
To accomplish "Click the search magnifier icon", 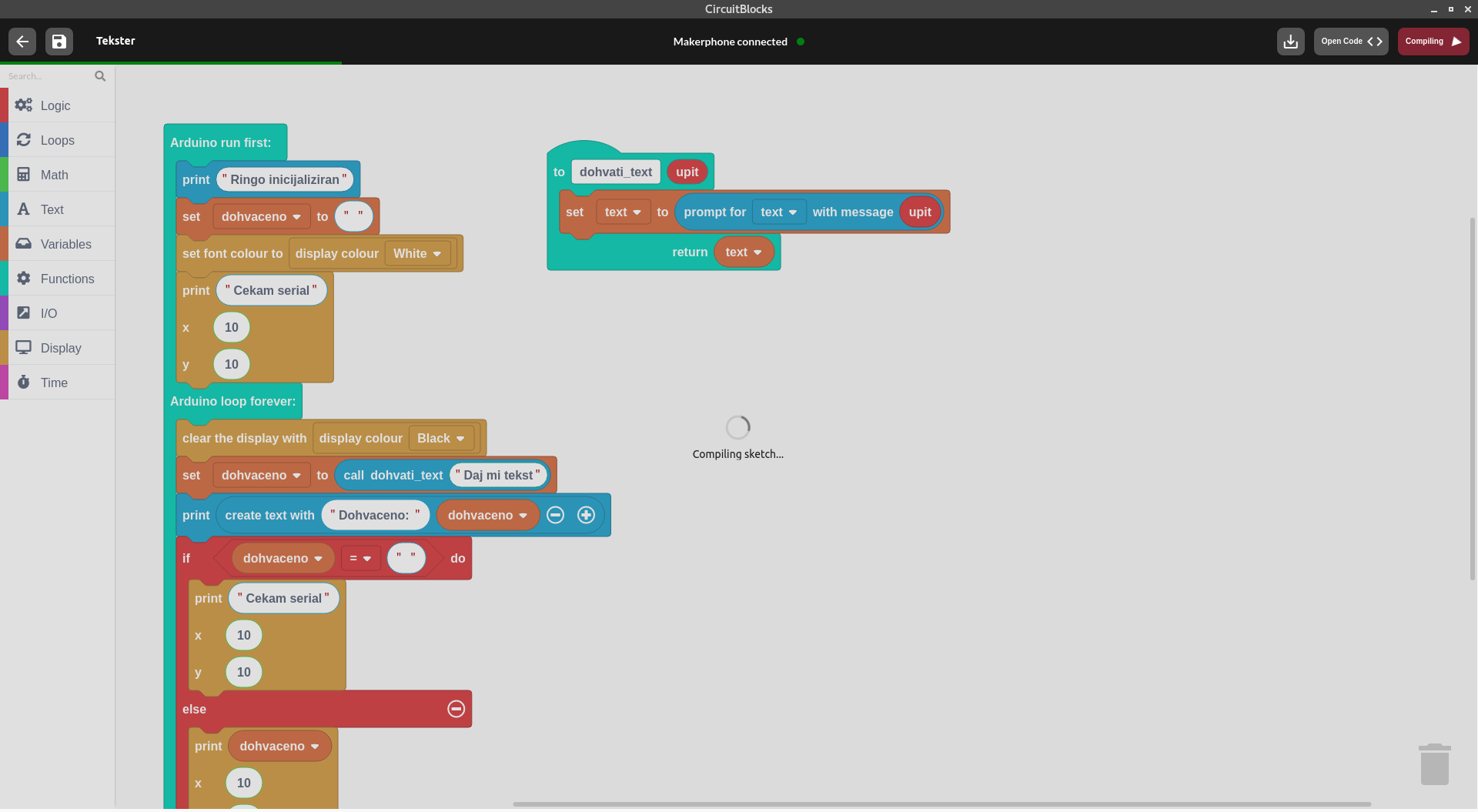I will click(x=100, y=76).
